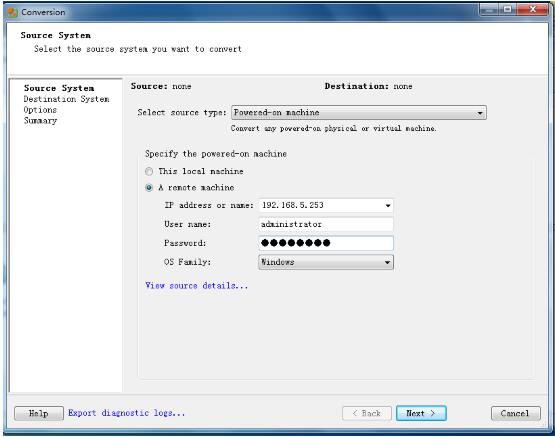Click the Back button
Viewport: 555px width, 437px height.
367,413
